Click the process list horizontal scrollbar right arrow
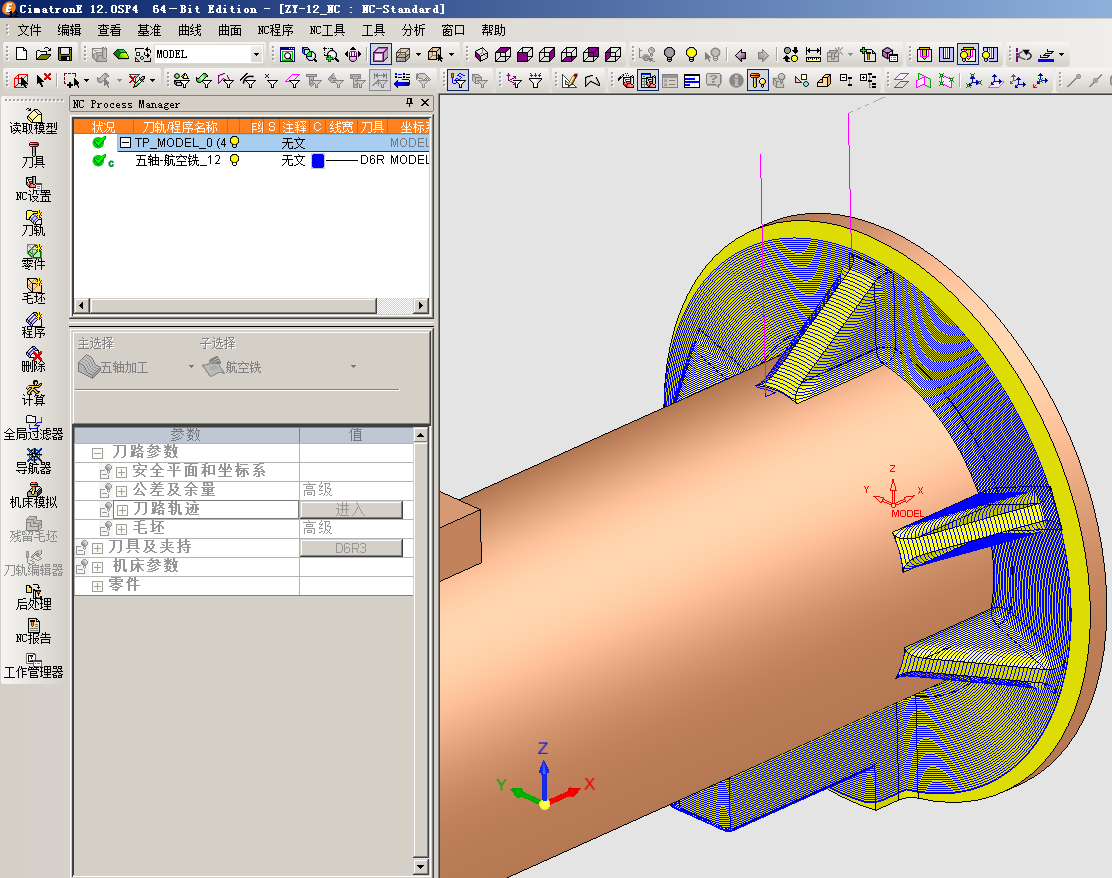Viewport: 1112px width, 878px height. [421, 306]
